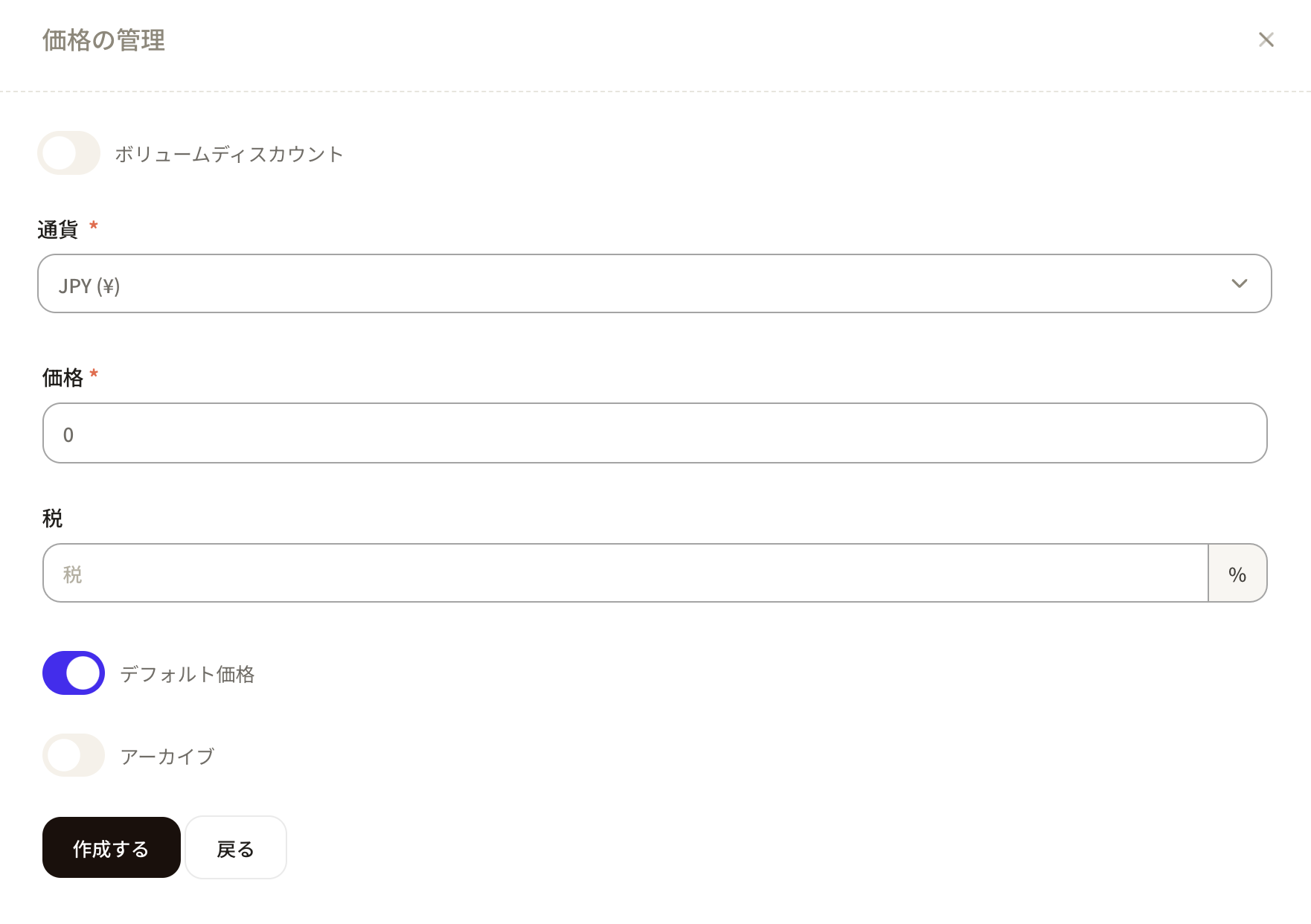Click the red asterisk beside 通貨
Screen dimensions: 1311x924
94,225
